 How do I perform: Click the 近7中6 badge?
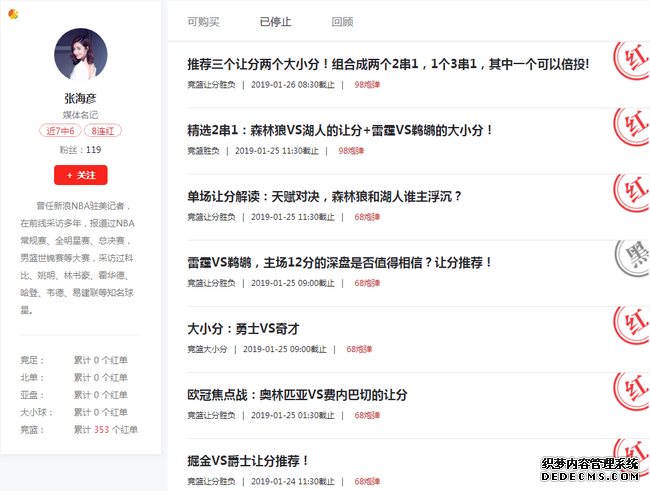pyautogui.click(x=61, y=131)
